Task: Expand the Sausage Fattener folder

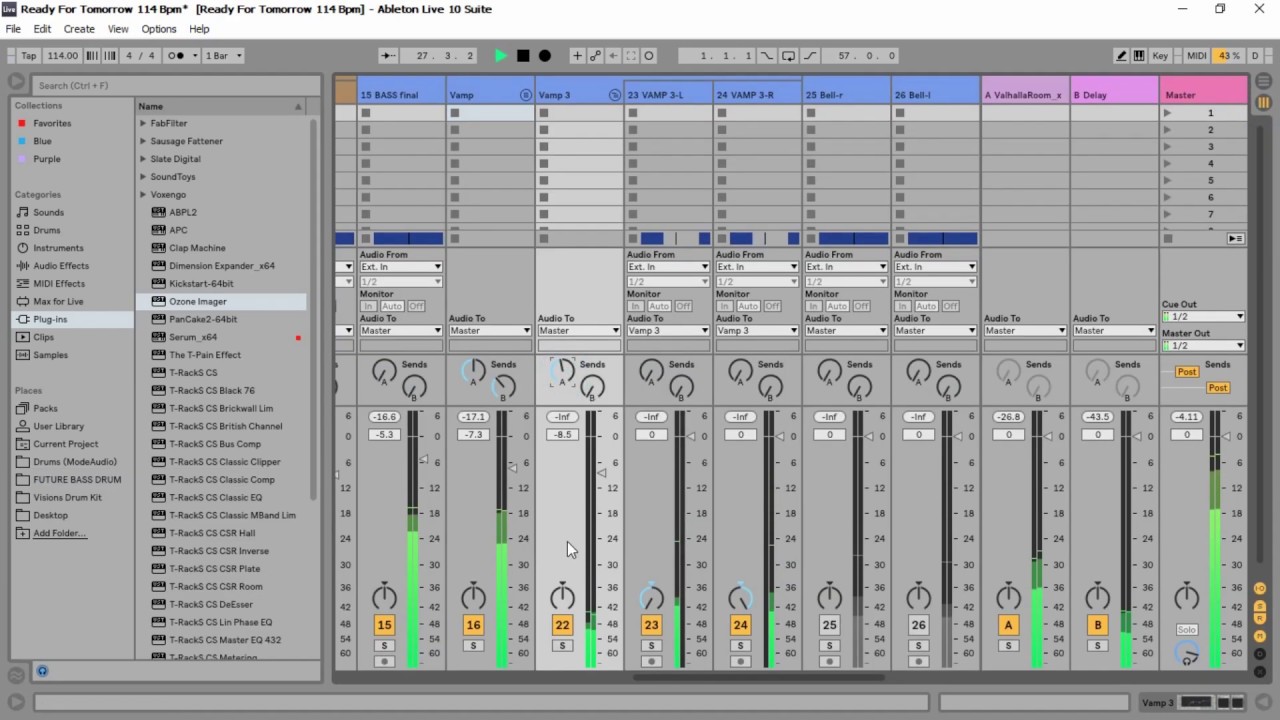Action: click(143, 141)
